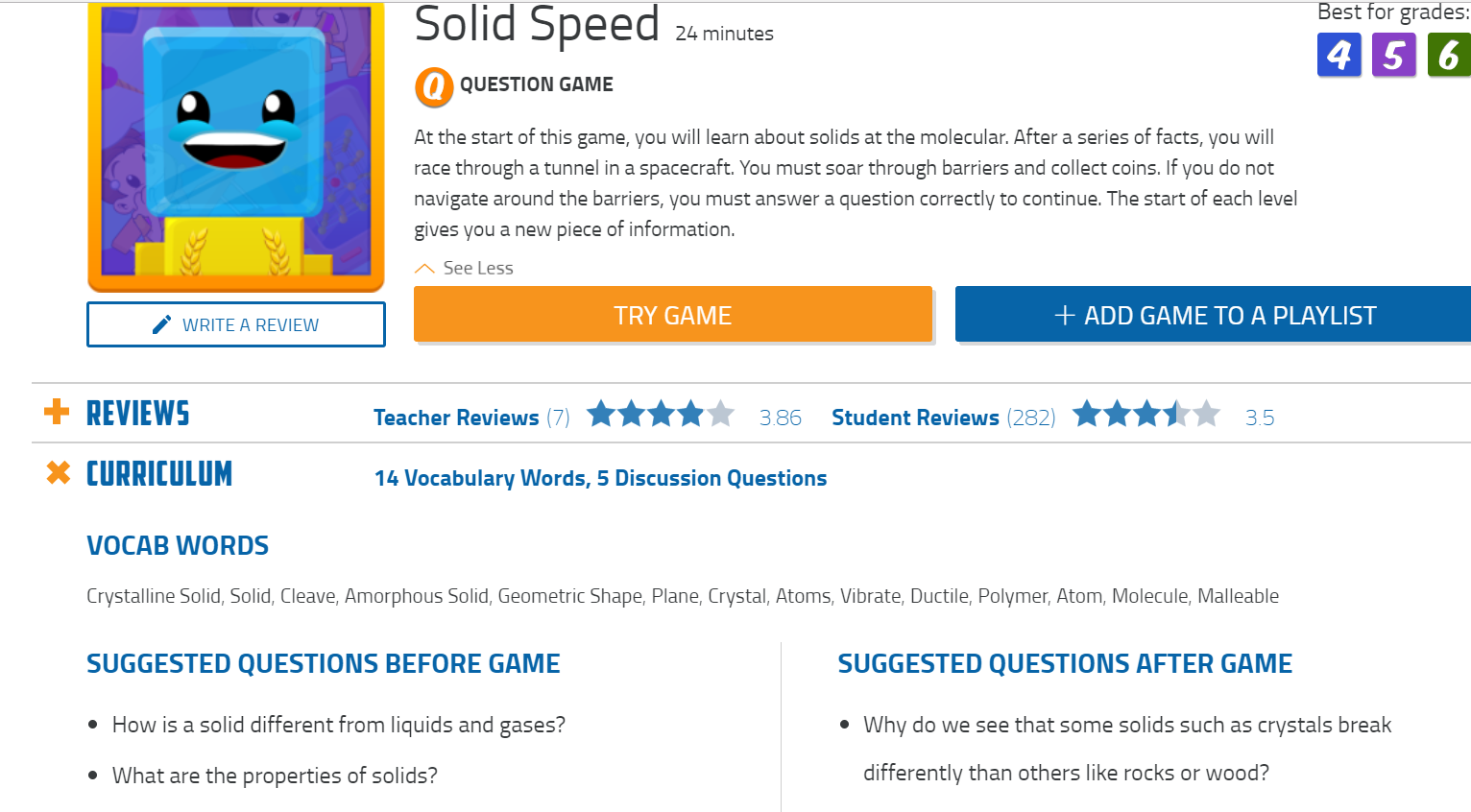Screen dimensions: 1471x812
Task: Open the Reviews section heading
Action: 138,414
